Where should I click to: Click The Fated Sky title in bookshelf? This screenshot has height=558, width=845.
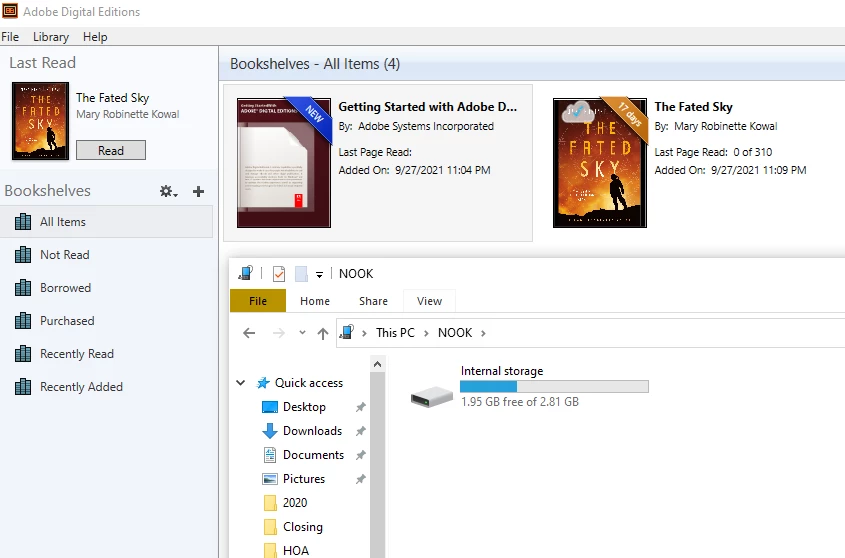pyautogui.click(x=693, y=107)
